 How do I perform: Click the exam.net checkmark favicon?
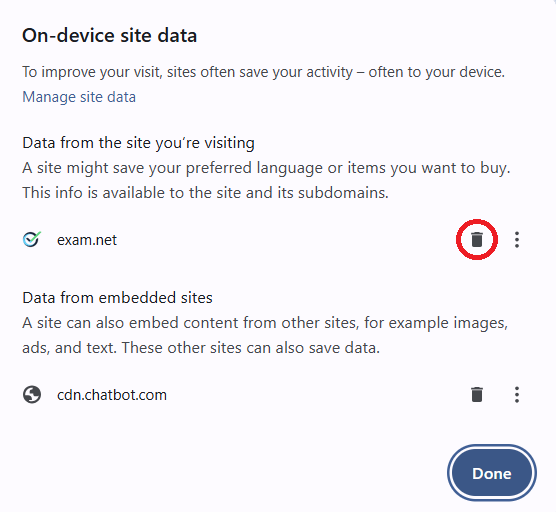[x=32, y=239]
